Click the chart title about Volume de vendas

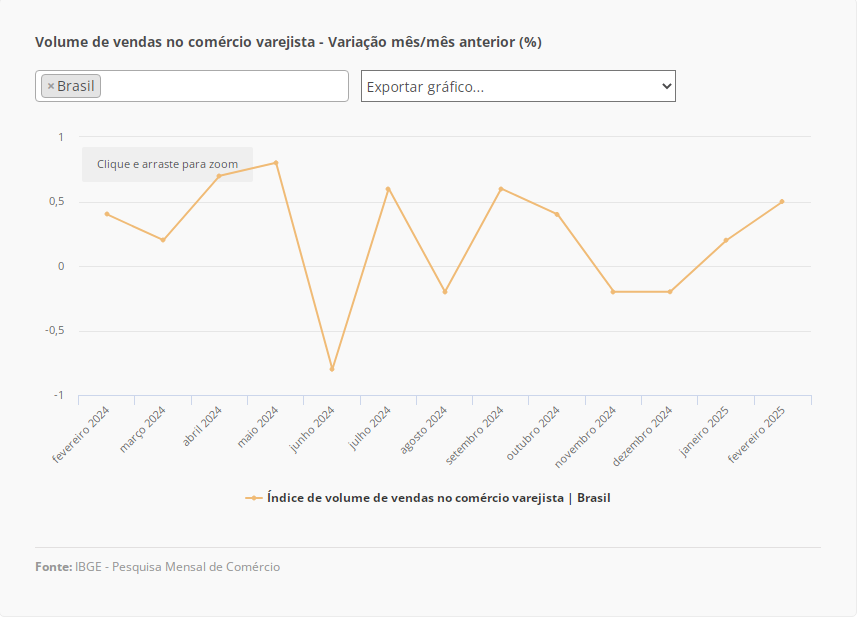288,42
